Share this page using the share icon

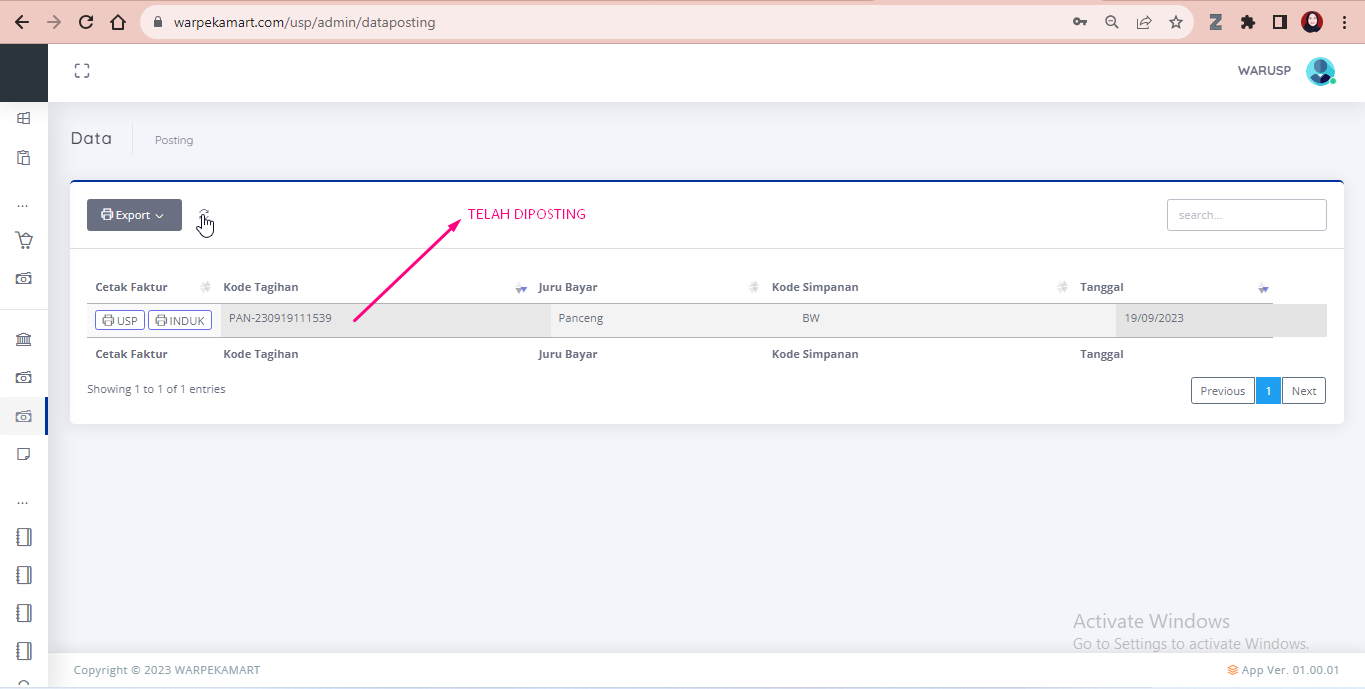[1144, 22]
